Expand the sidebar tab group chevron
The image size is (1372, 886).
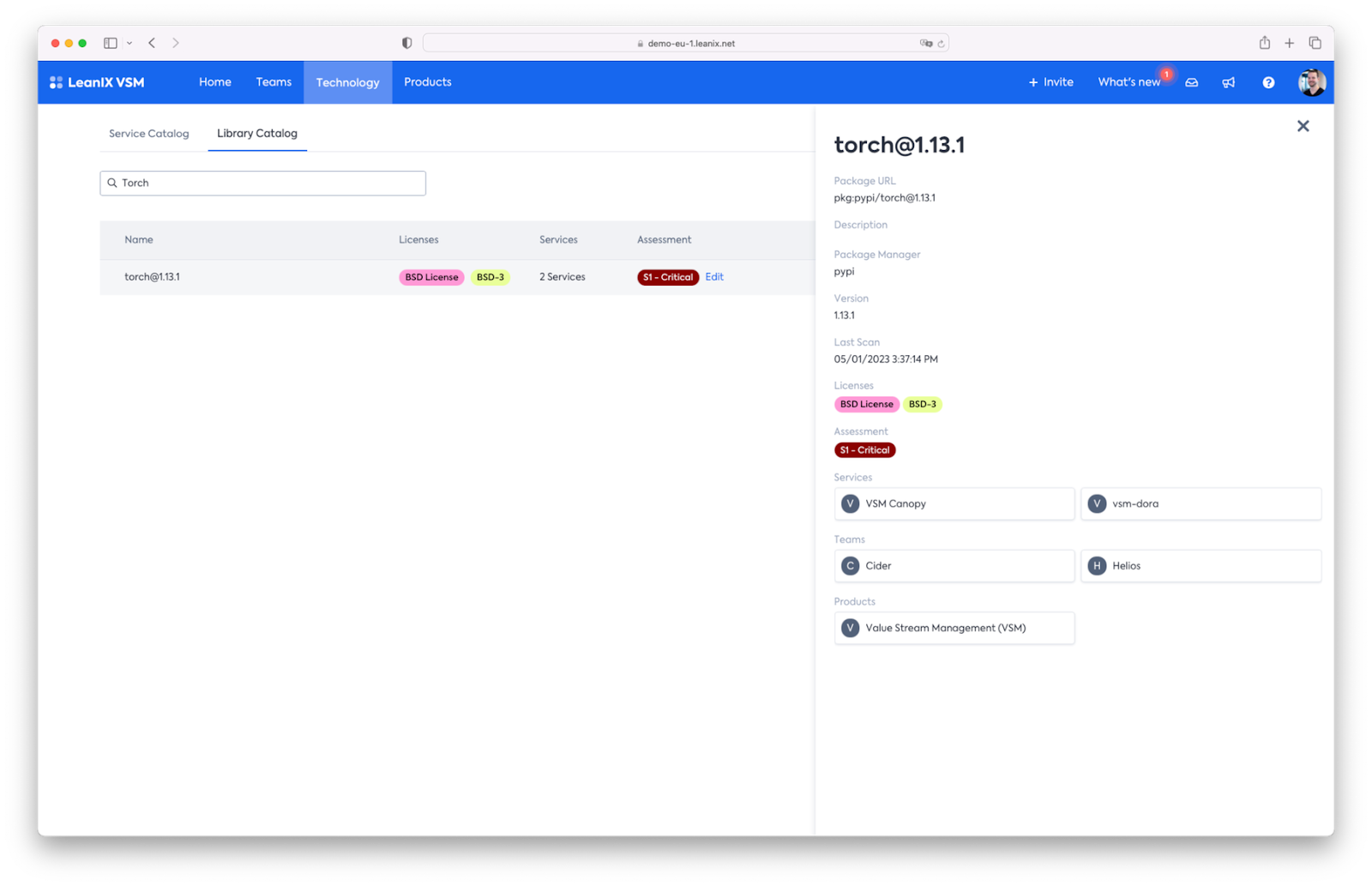pyautogui.click(x=129, y=43)
